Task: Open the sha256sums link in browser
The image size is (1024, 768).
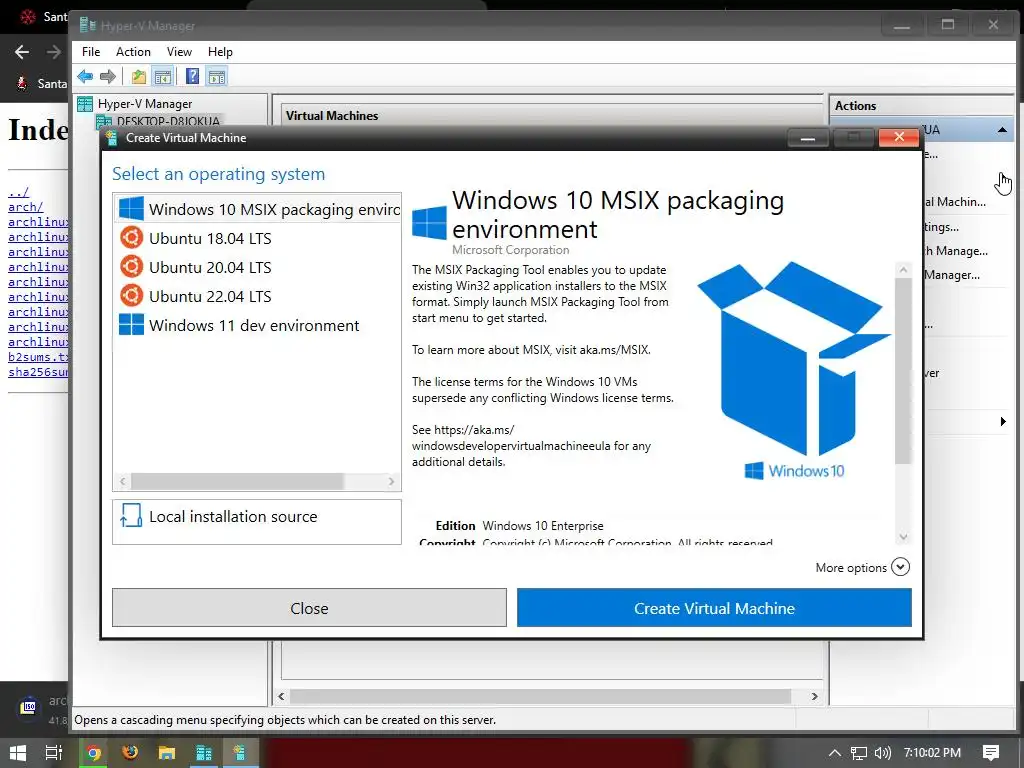Action: 38,372
